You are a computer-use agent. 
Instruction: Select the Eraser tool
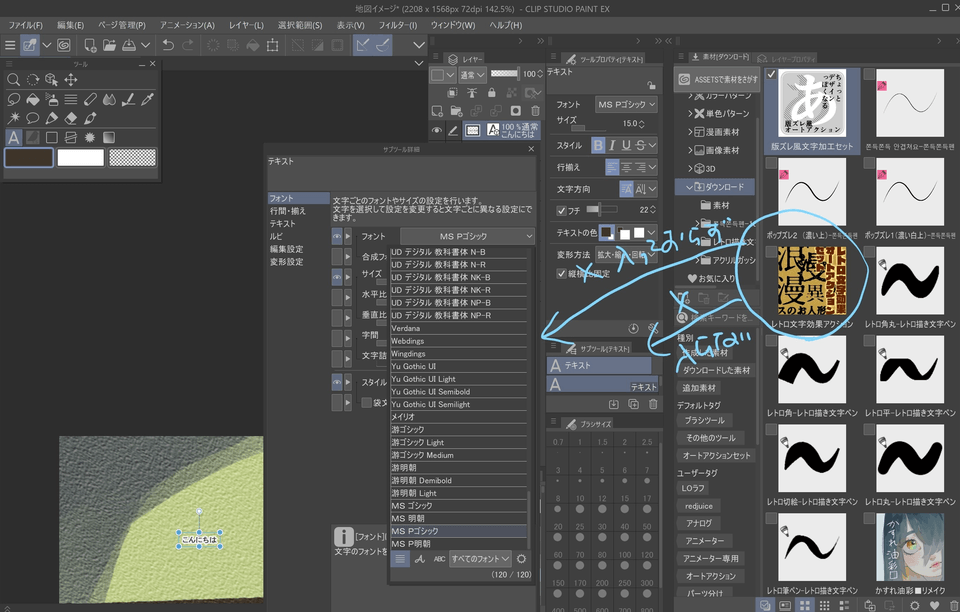tap(71, 118)
